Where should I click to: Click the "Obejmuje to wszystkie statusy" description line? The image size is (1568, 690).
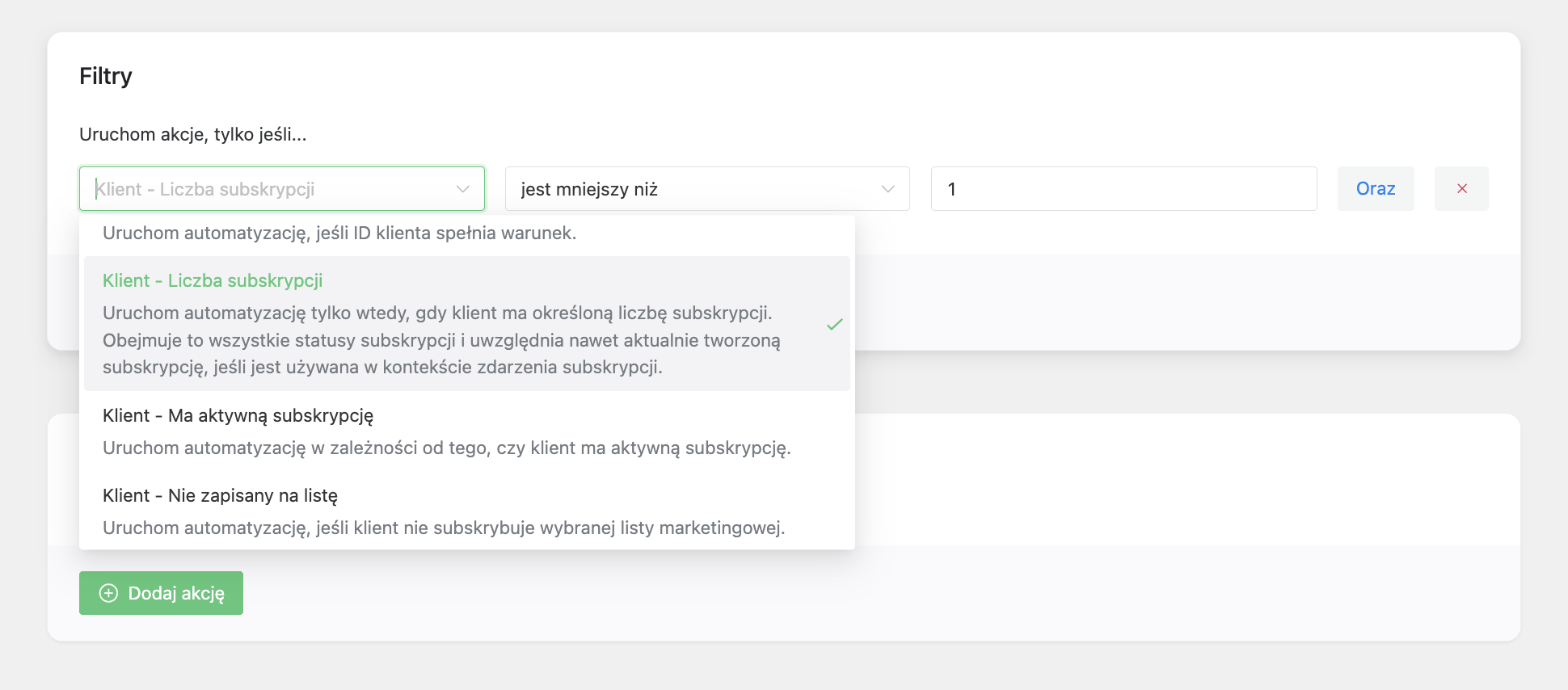[441, 340]
